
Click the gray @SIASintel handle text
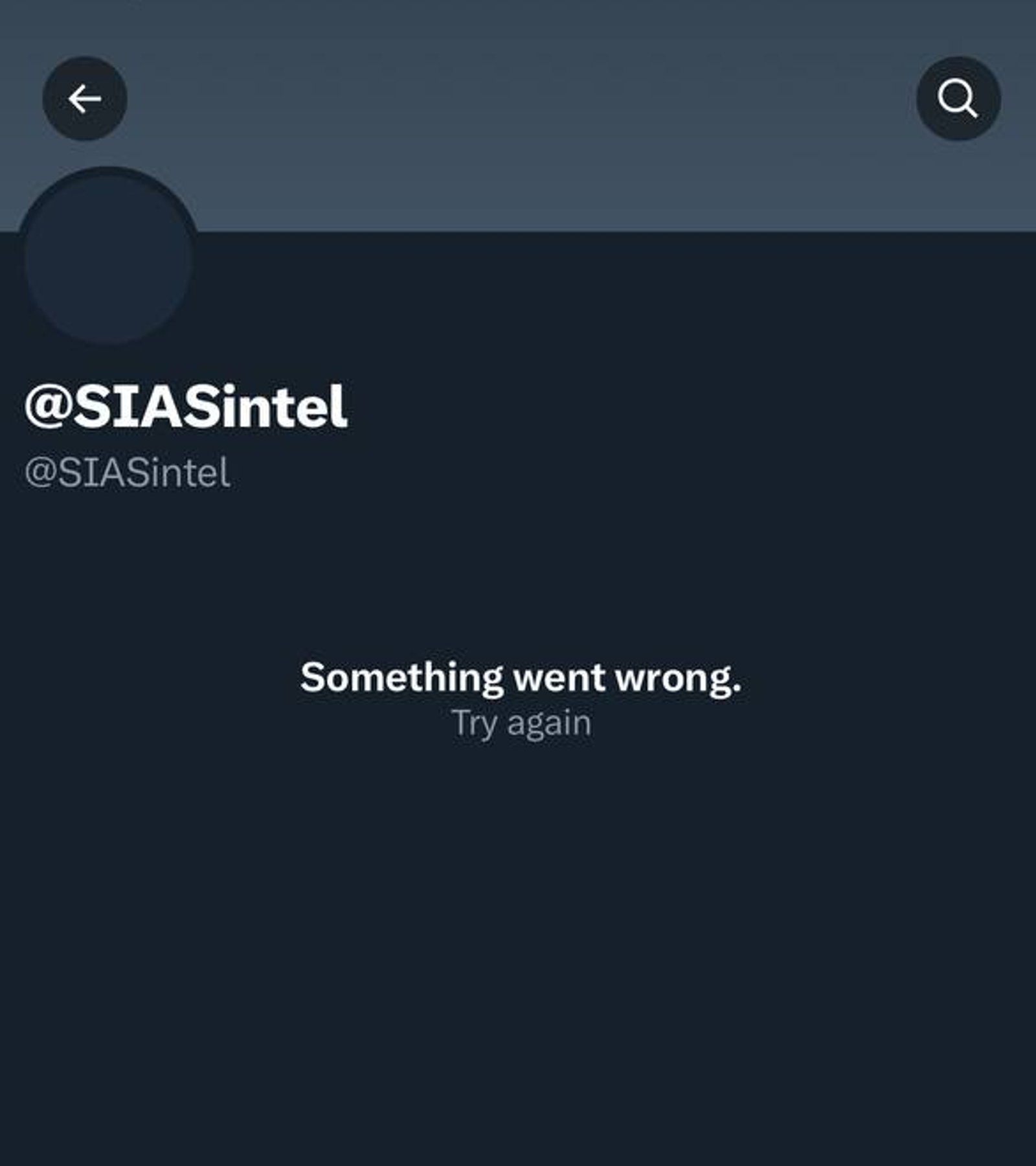point(127,472)
